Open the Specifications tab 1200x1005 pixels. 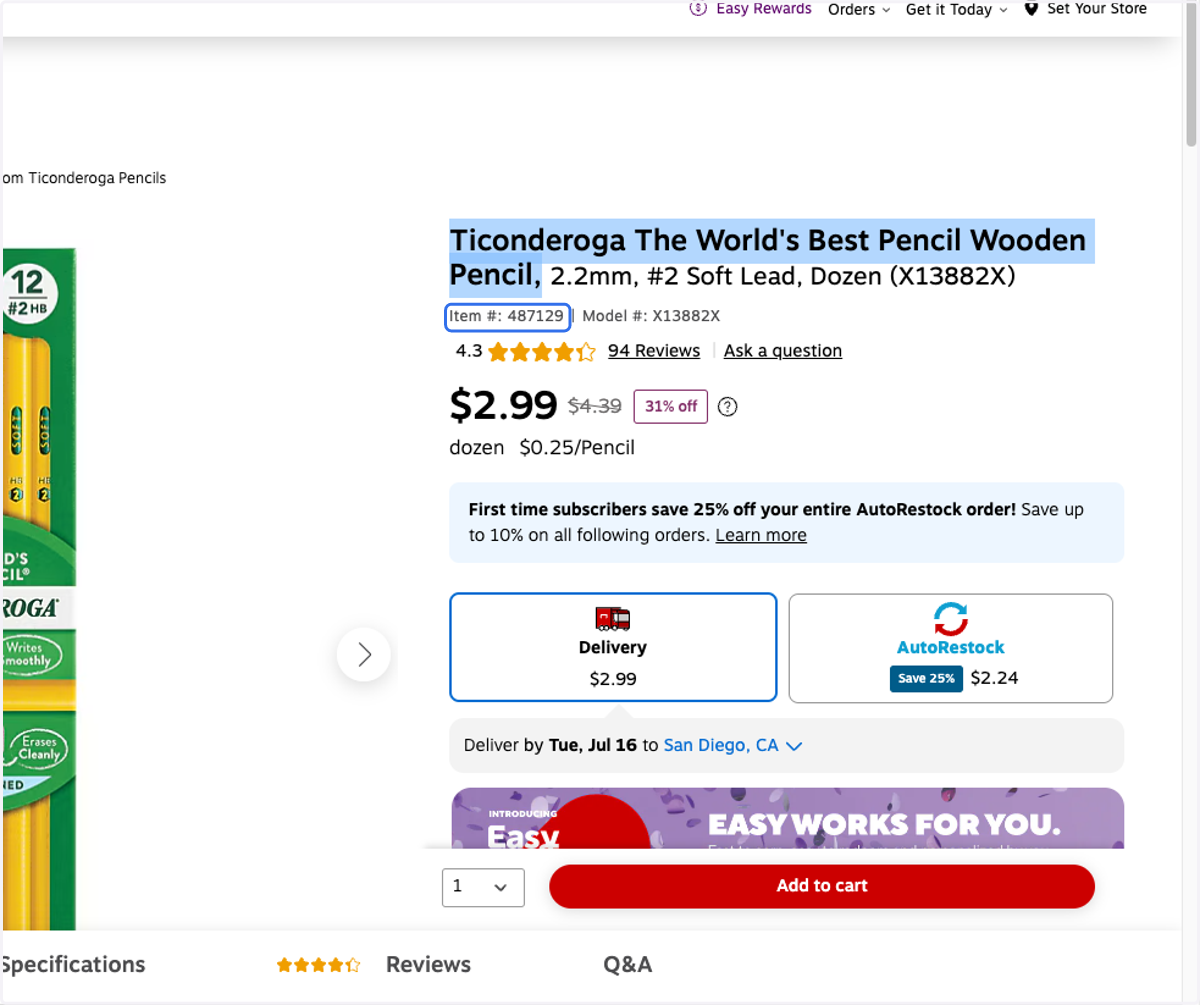(73, 965)
